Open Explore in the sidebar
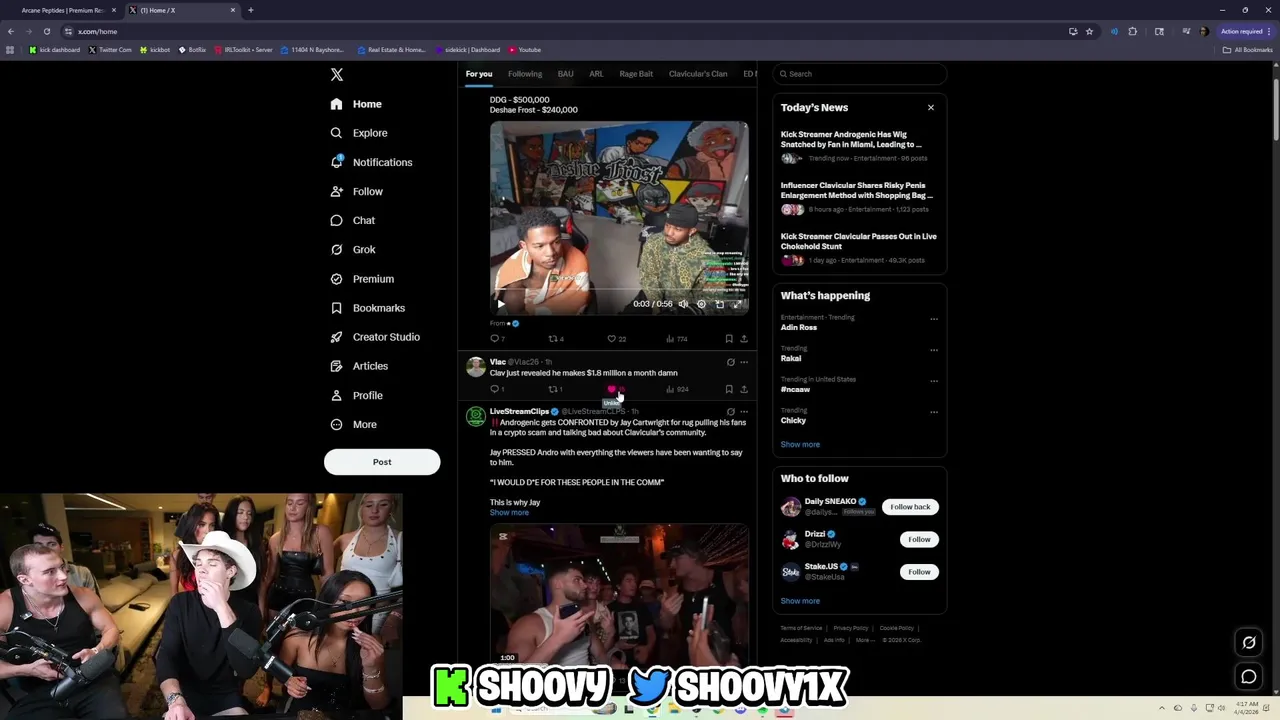 pyautogui.click(x=359, y=133)
